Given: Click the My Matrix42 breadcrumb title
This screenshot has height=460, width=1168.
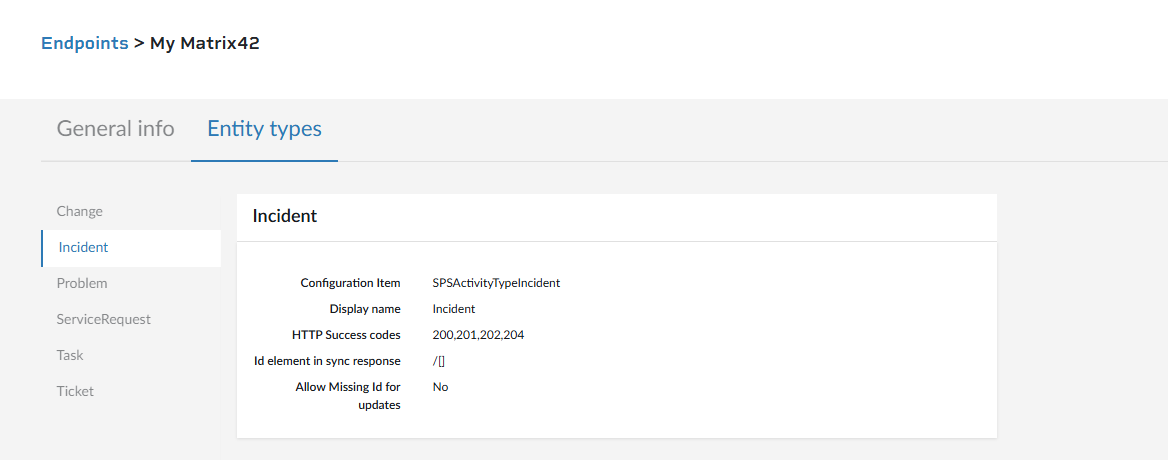Looking at the screenshot, I should pyautogui.click(x=205, y=43).
